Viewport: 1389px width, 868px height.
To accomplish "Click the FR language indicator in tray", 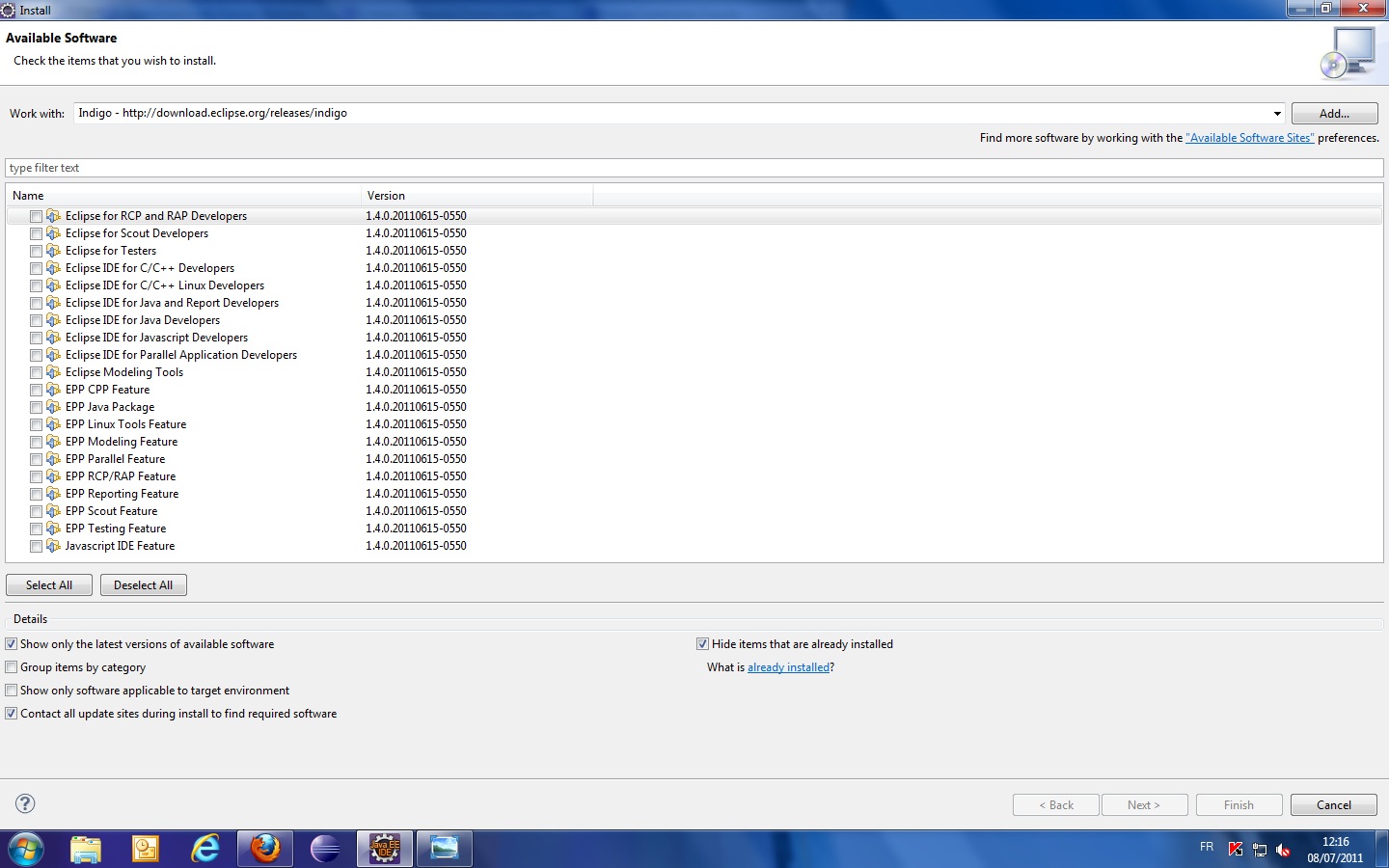I will point(1207,847).
